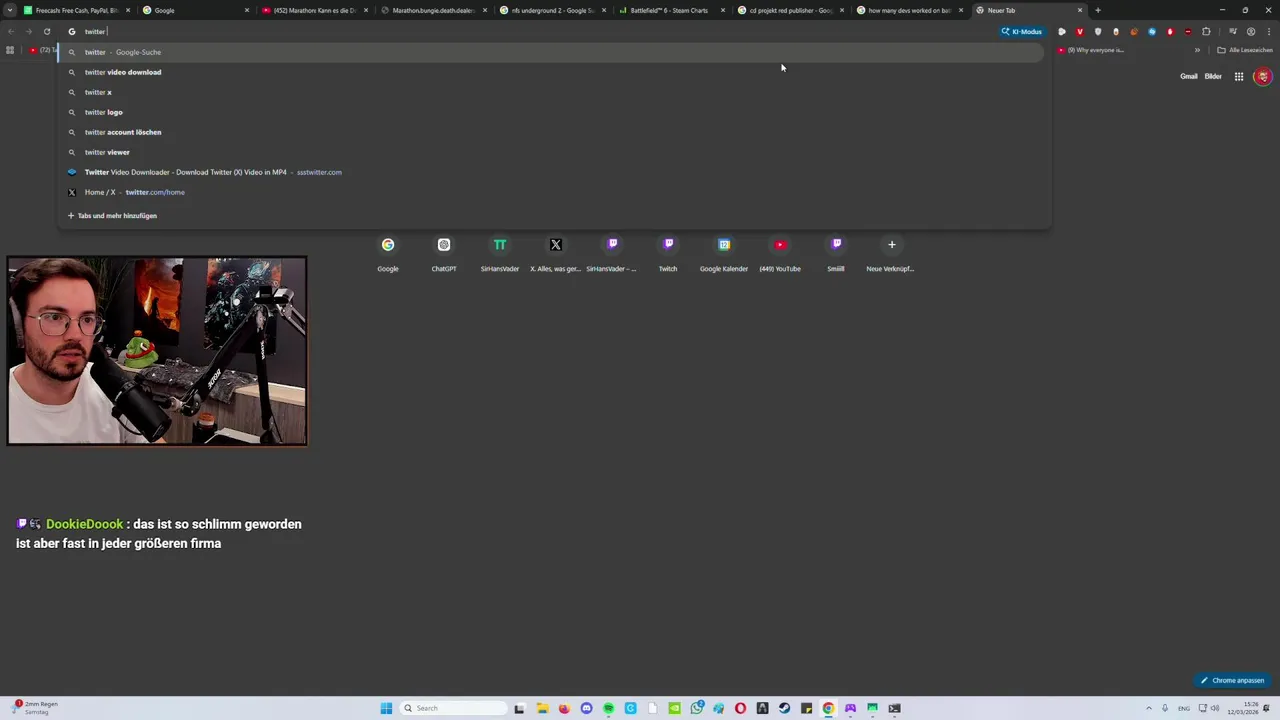Open the bookmarks bar apps grid icon
Screen dimensions: 1280x720
click(10, 50)
